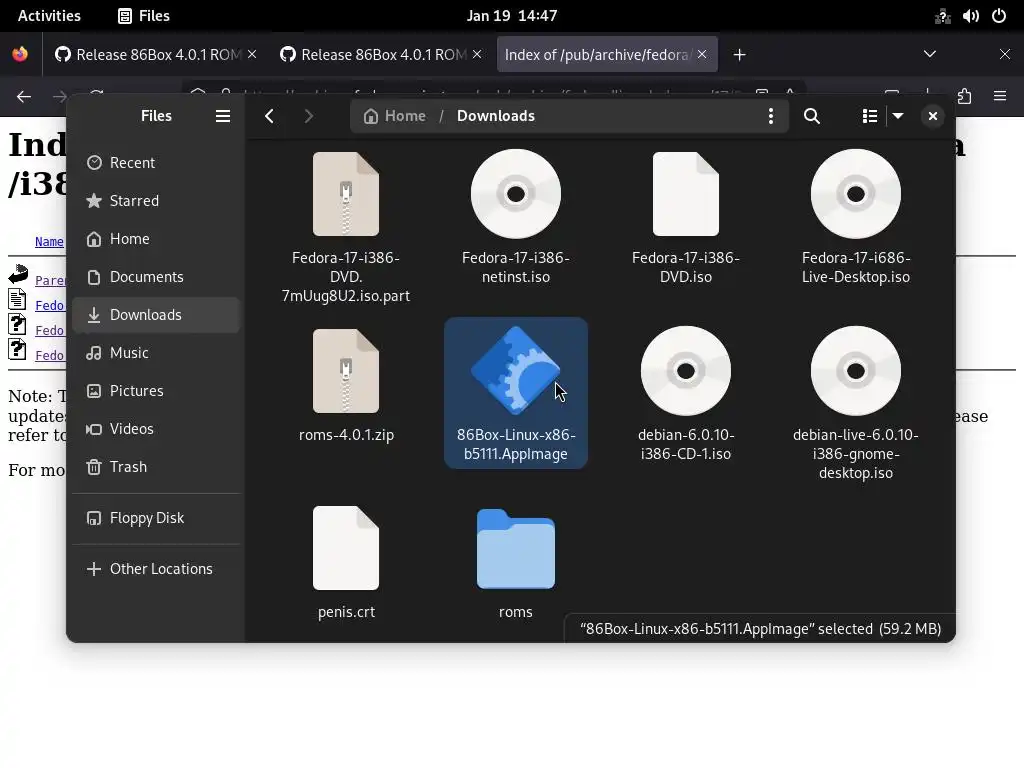The height and width of the screenshot is (768, 1024).
Task: Open Music in Files sidebar
Action: pos(156,353)
